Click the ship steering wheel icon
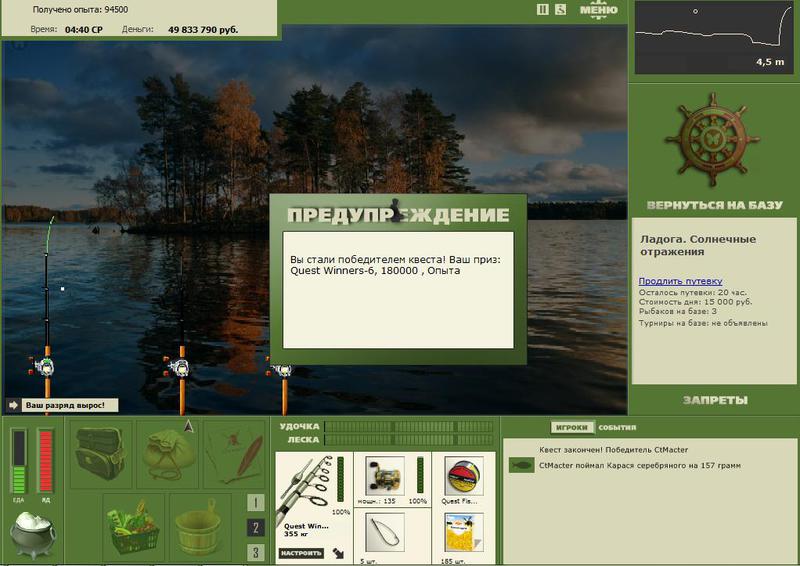 click(x=713, y=140)
